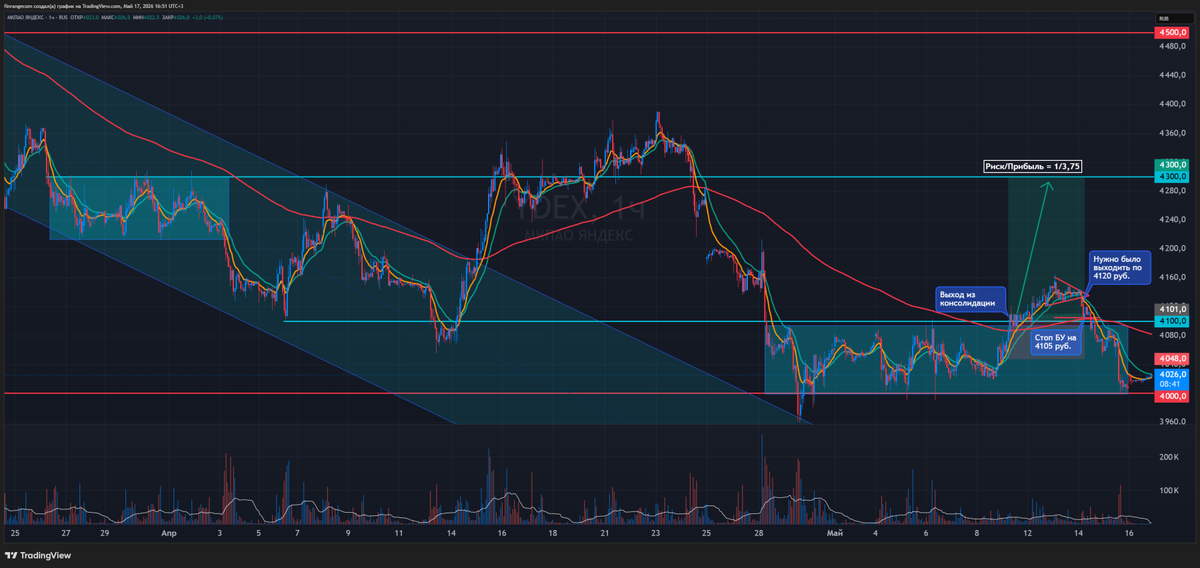Select the 'Стоп БУ на 4105 руб.' callout

[1056, 343]
